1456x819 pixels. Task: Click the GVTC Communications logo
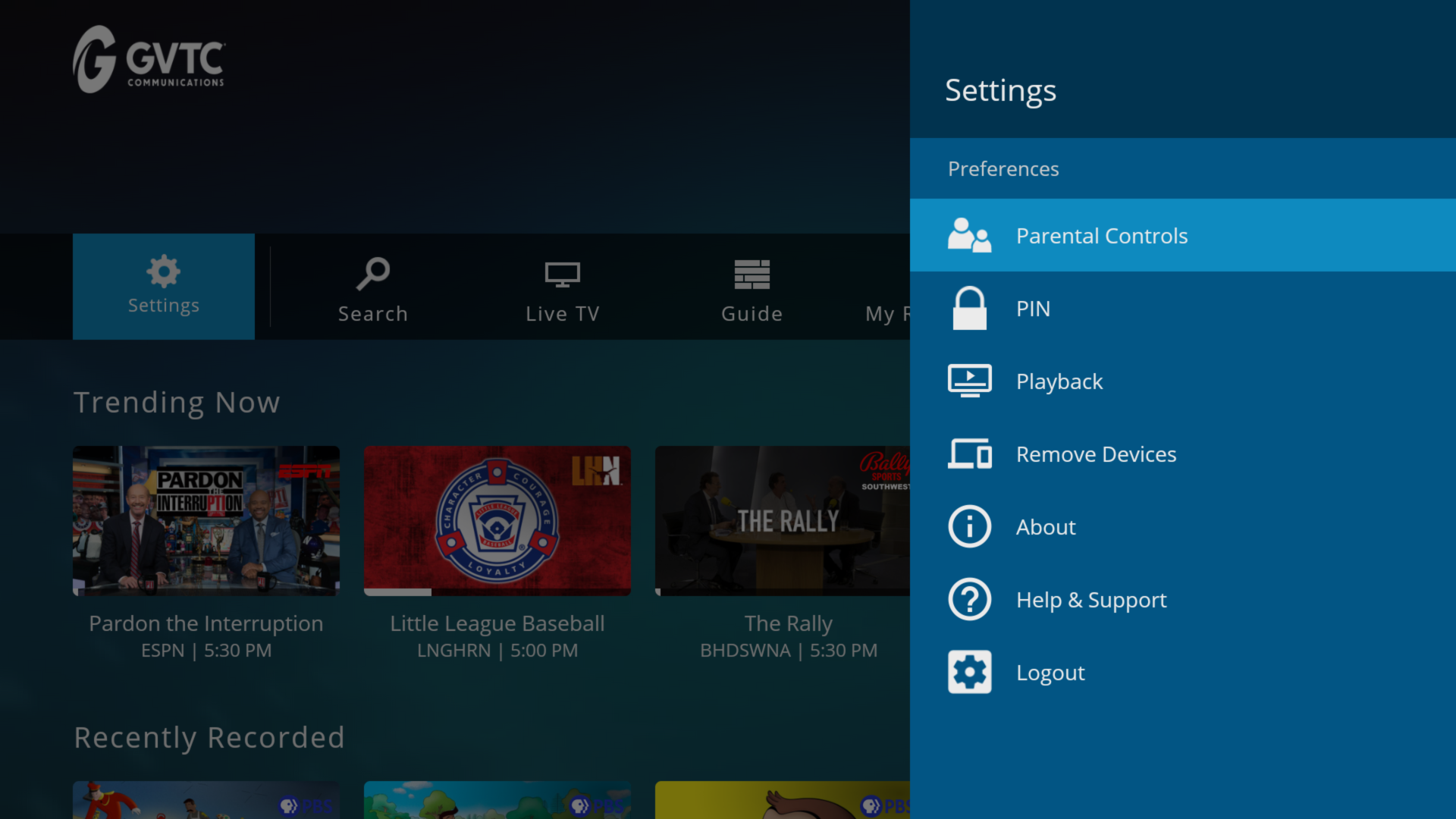coord(148,59)
